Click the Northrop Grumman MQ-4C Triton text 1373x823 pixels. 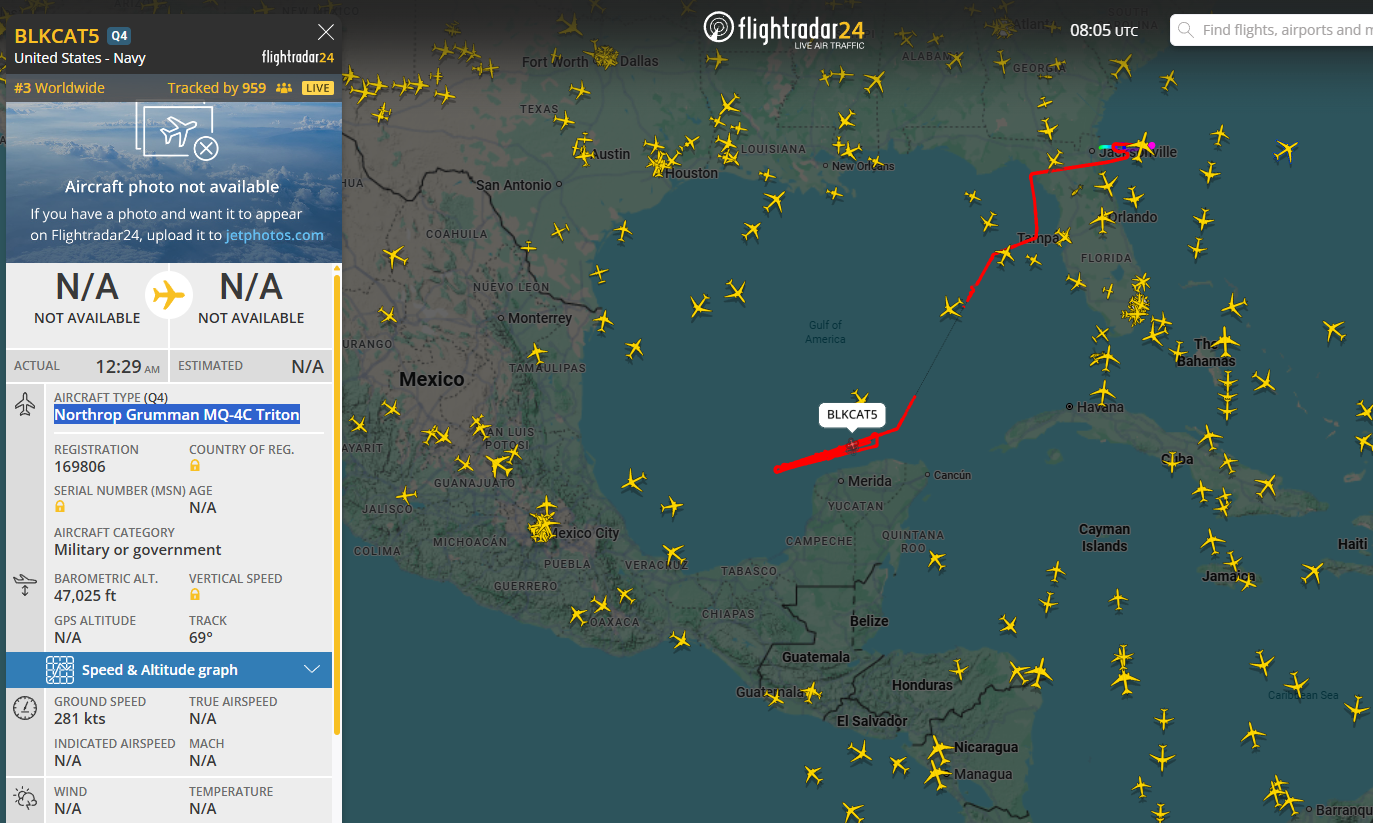click(x=177, y=415)
